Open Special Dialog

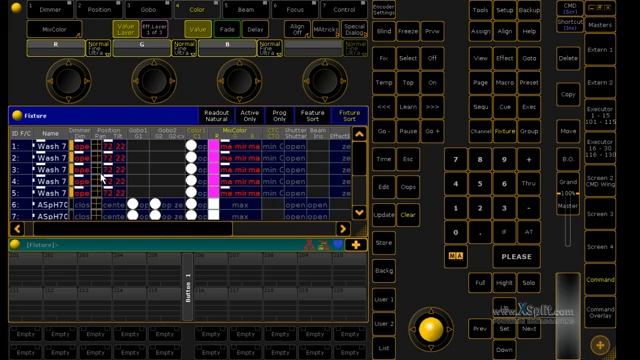pyautogui.click(x=354, y=29)
